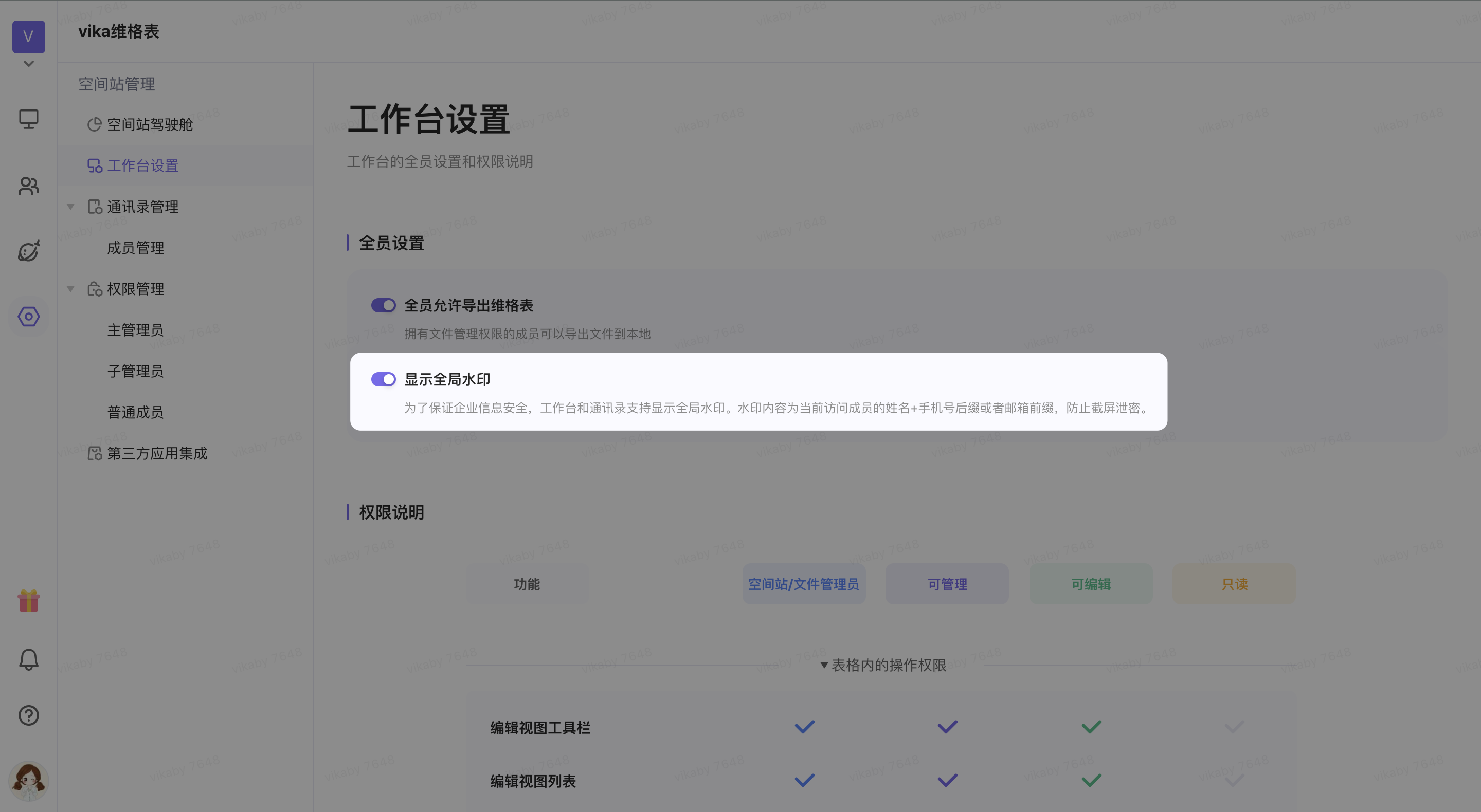This screenshot has width=1481, height=812.
Task: Toggle allow all members export switch
Action: 383,305
